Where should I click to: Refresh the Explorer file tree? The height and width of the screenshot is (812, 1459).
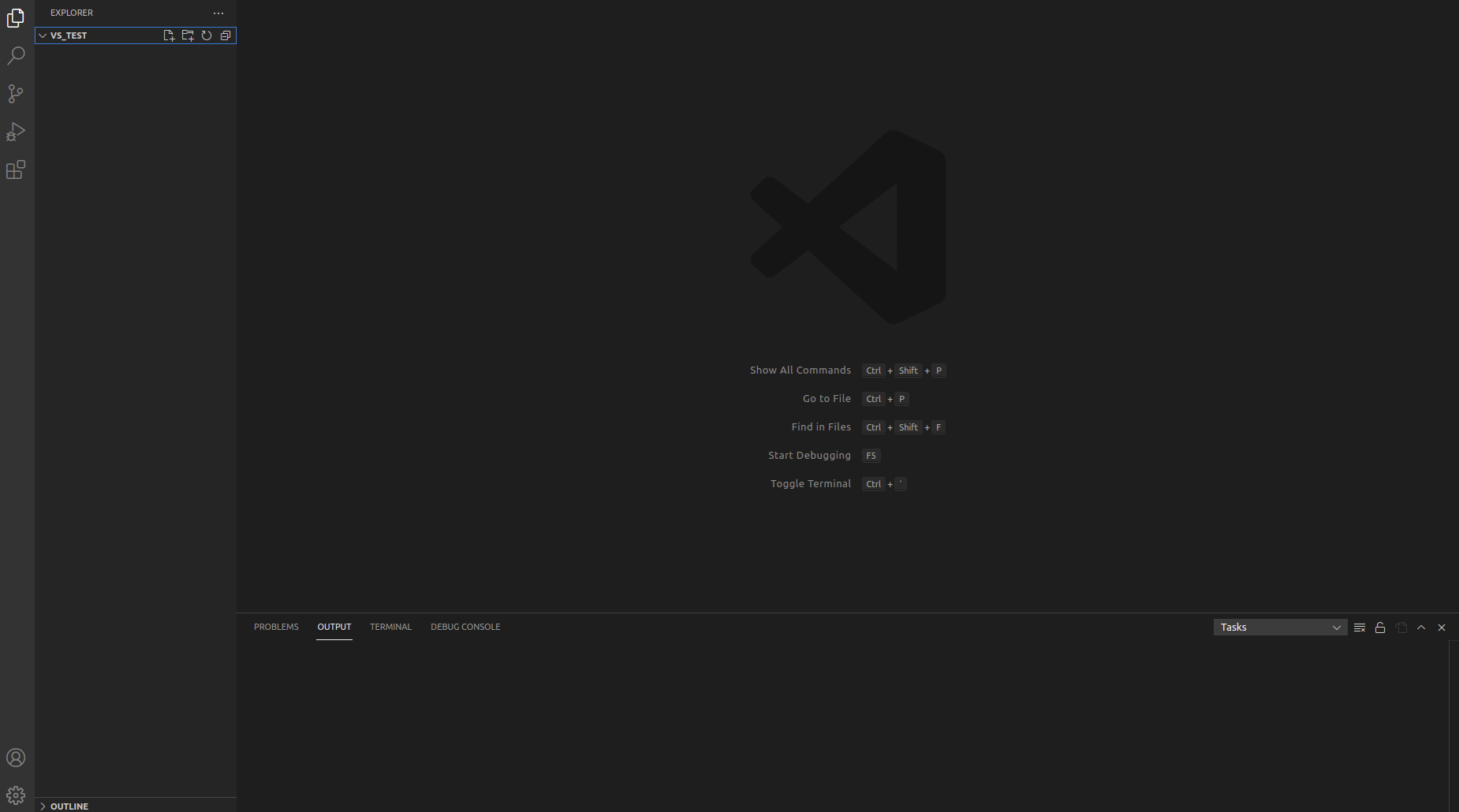click(x=207, y=35)
